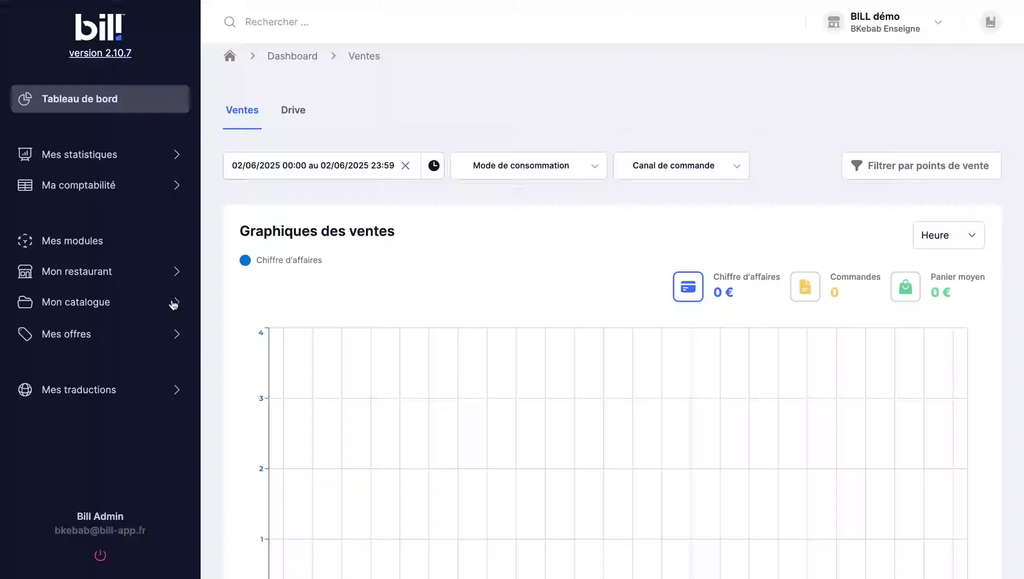This screenshot has height=579, width=1024.
Task: Expand Mon restaurant submenu
Action: point(100,271)
